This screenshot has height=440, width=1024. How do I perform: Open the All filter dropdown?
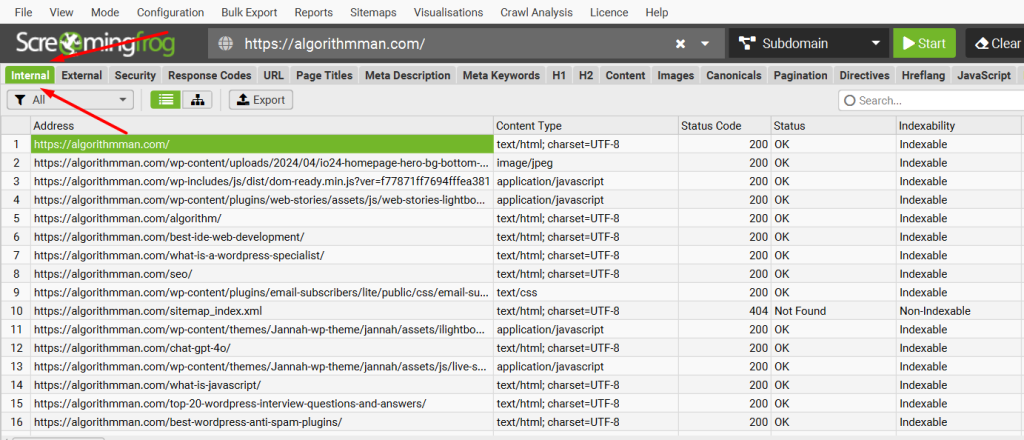(x=70, y=100)
